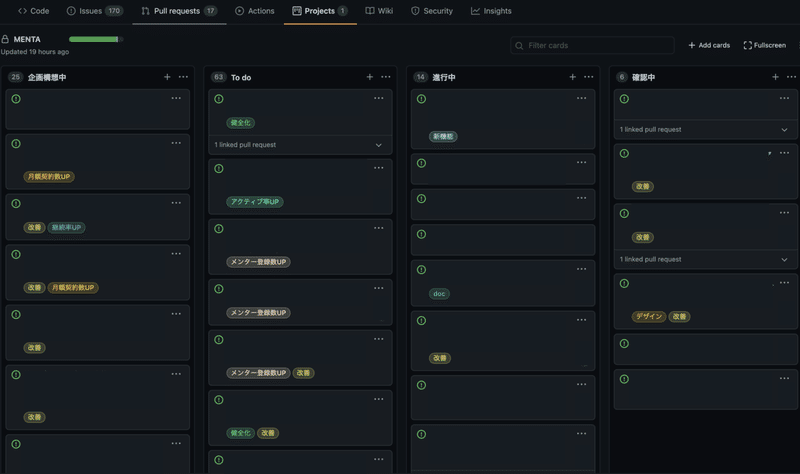Click the 14 count badge of 進行中
This screenshot has height=474, width=800.
click(420, 77)
